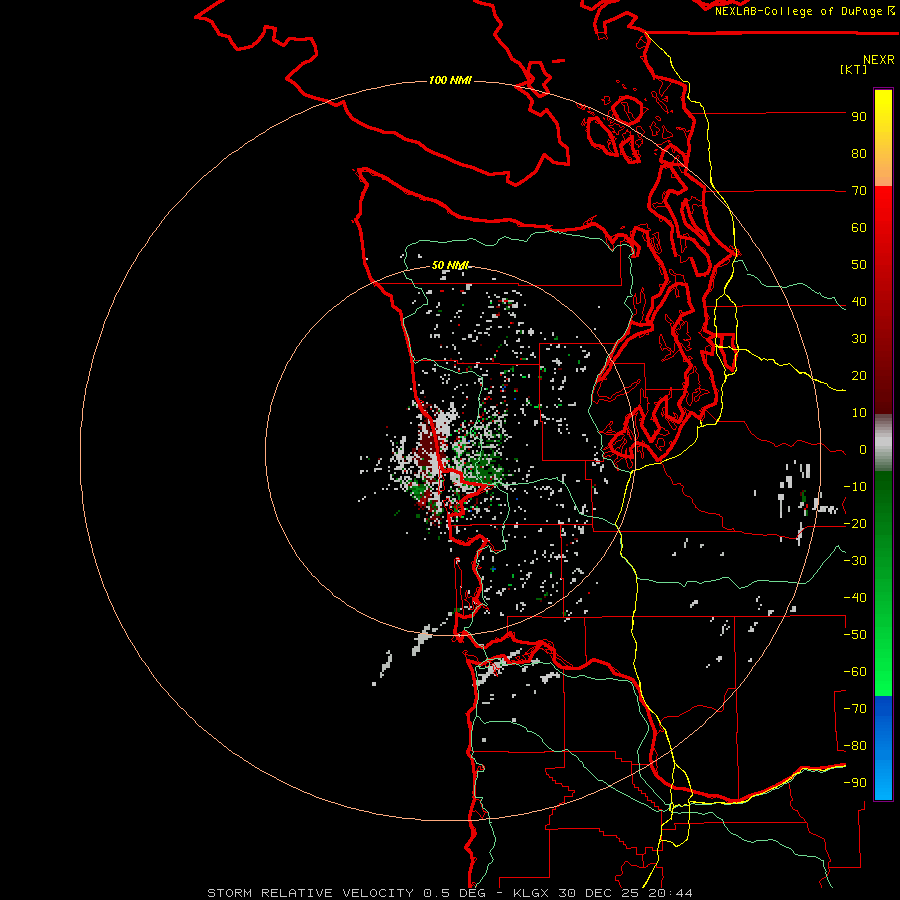Click the -70 knot scale label

pyautogui.click(x=855, y=709)
